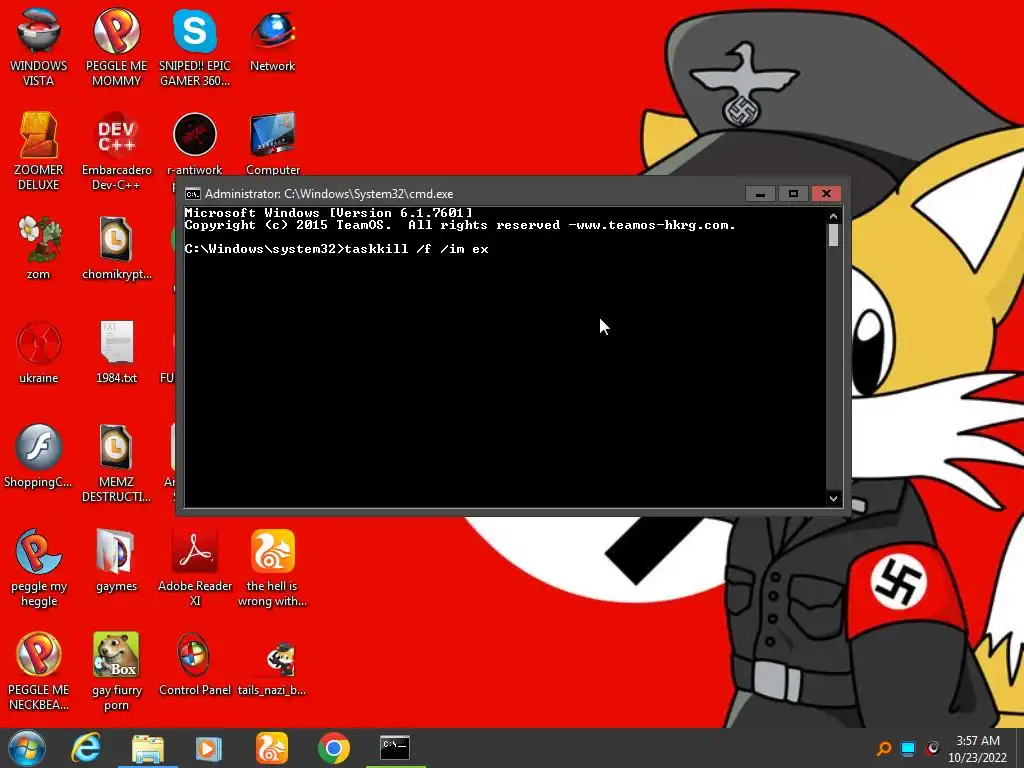Image resolution: width=1024 pixels, height=768 pixels.
Task: Maximize the cmd.exe window
Action: 793,194
